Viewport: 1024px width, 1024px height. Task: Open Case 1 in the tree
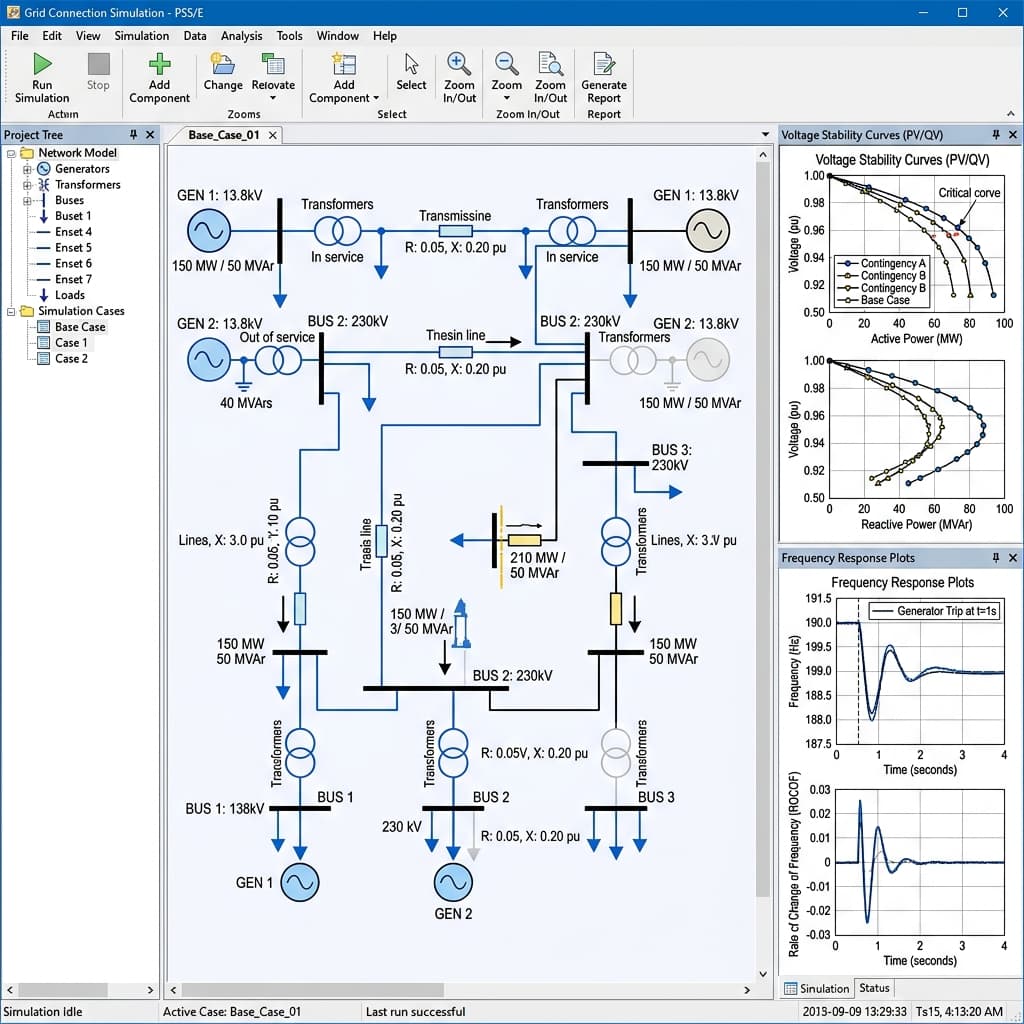click(x=71, y=343)
